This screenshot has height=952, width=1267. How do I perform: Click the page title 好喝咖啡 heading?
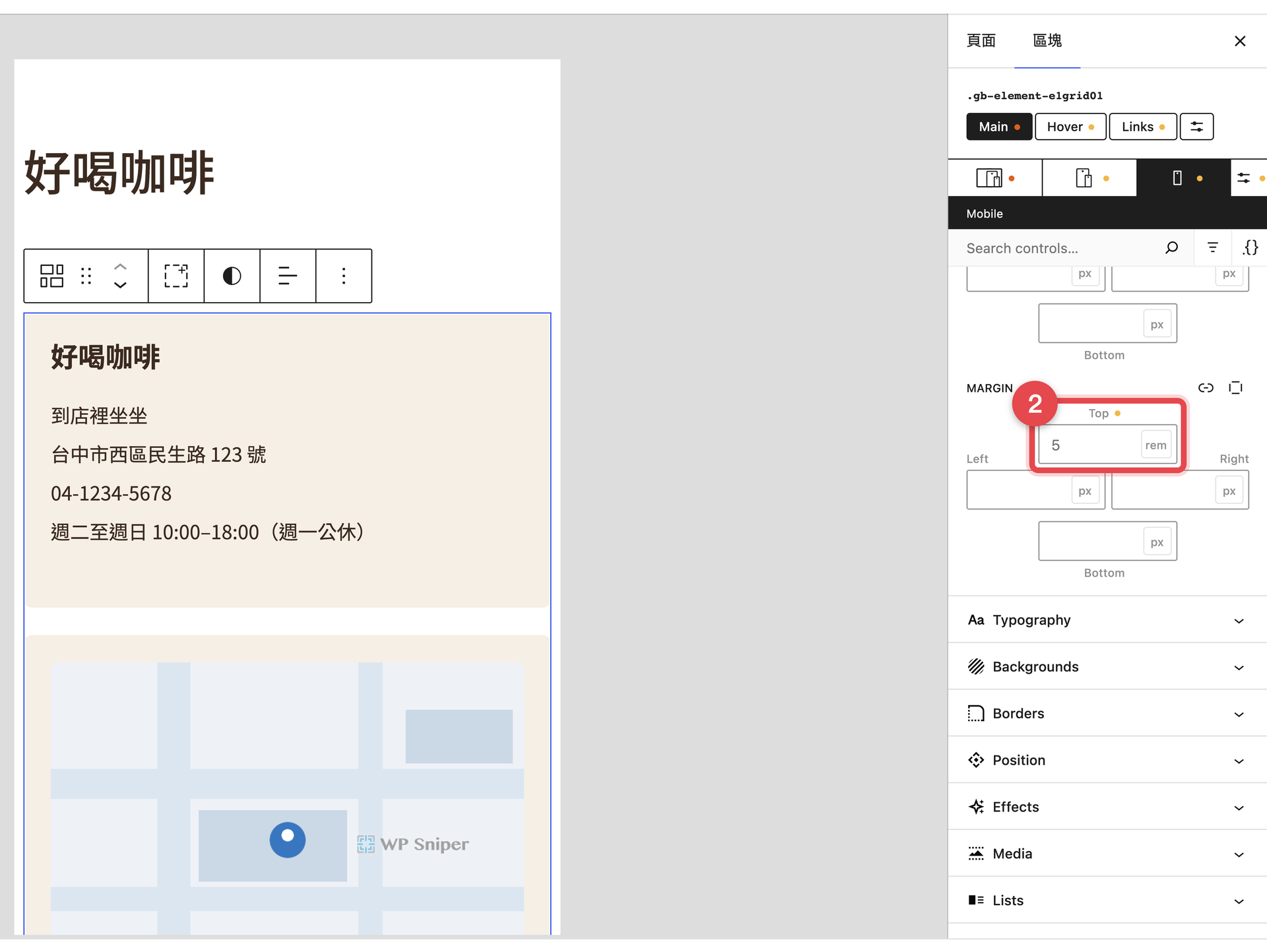click(119, 172)
